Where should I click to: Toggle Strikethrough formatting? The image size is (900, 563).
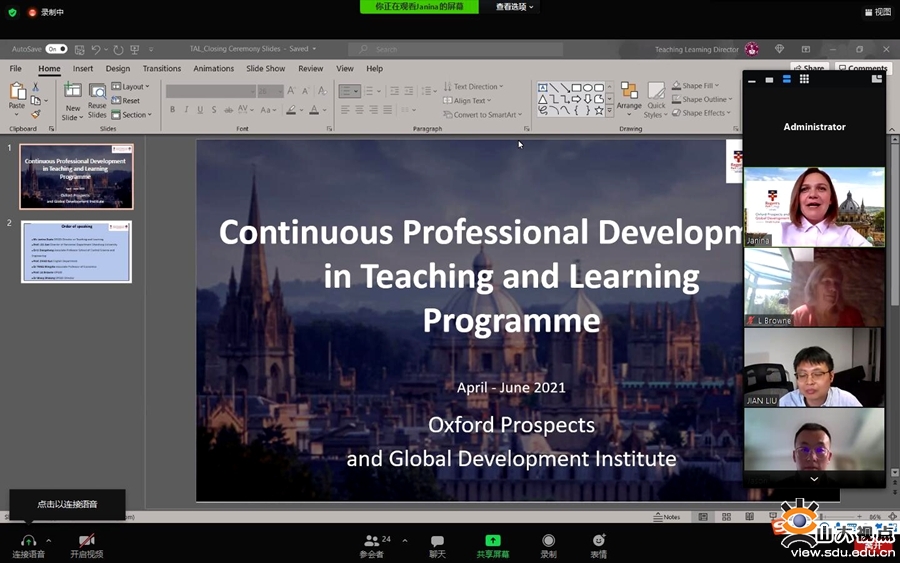tap(228, 109)
